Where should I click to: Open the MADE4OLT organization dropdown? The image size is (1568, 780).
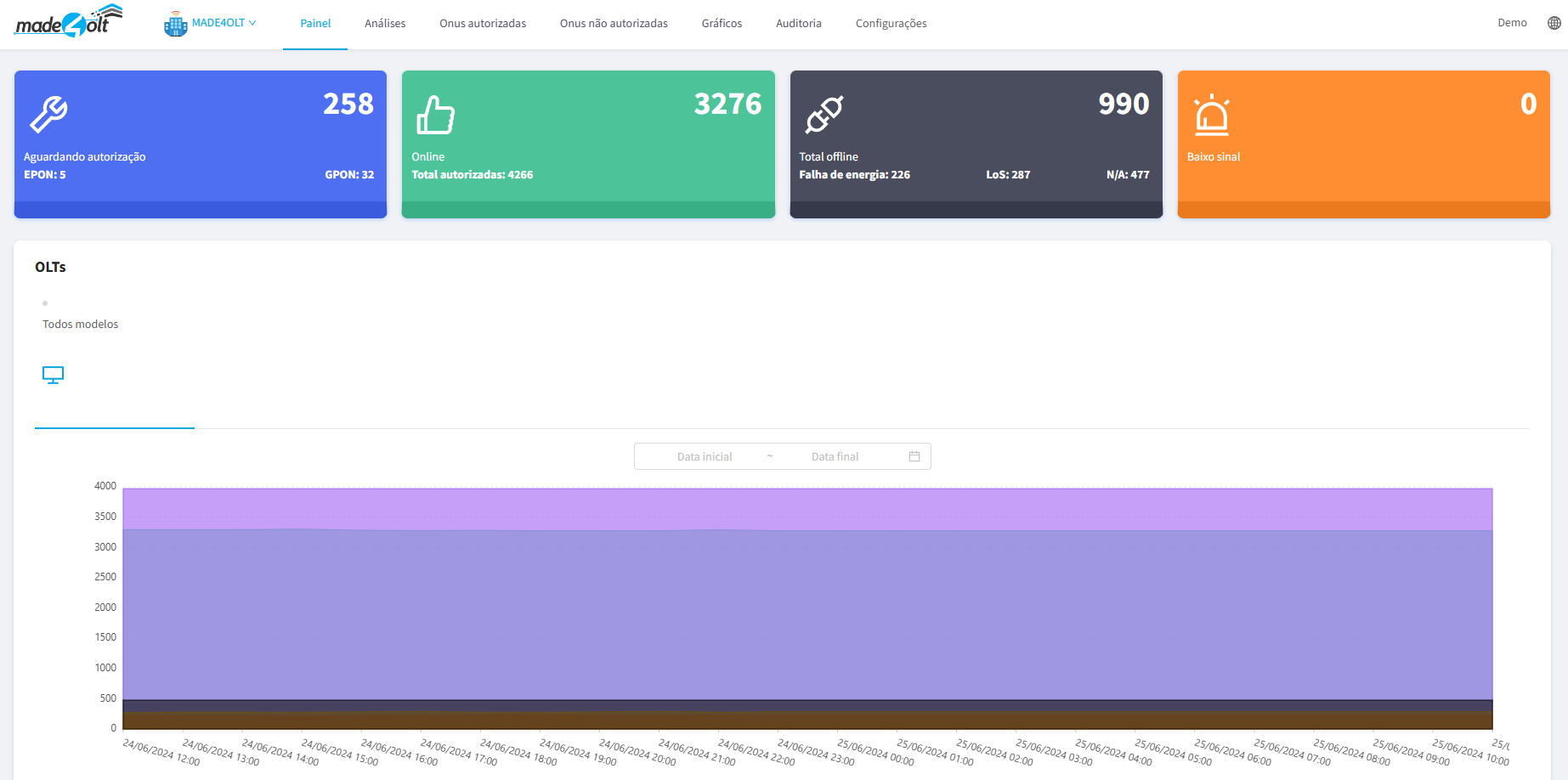pos(224,23)
